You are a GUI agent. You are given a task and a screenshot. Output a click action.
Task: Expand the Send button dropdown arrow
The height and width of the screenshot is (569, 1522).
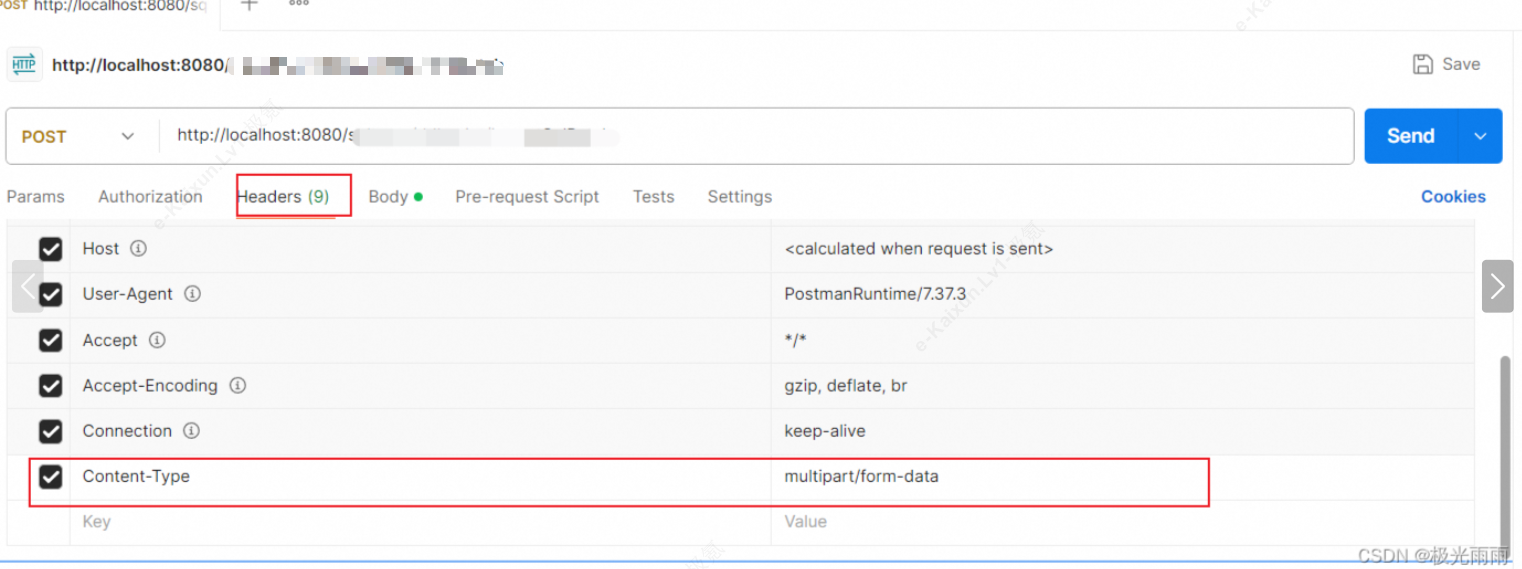click(x=1481, y=136)
